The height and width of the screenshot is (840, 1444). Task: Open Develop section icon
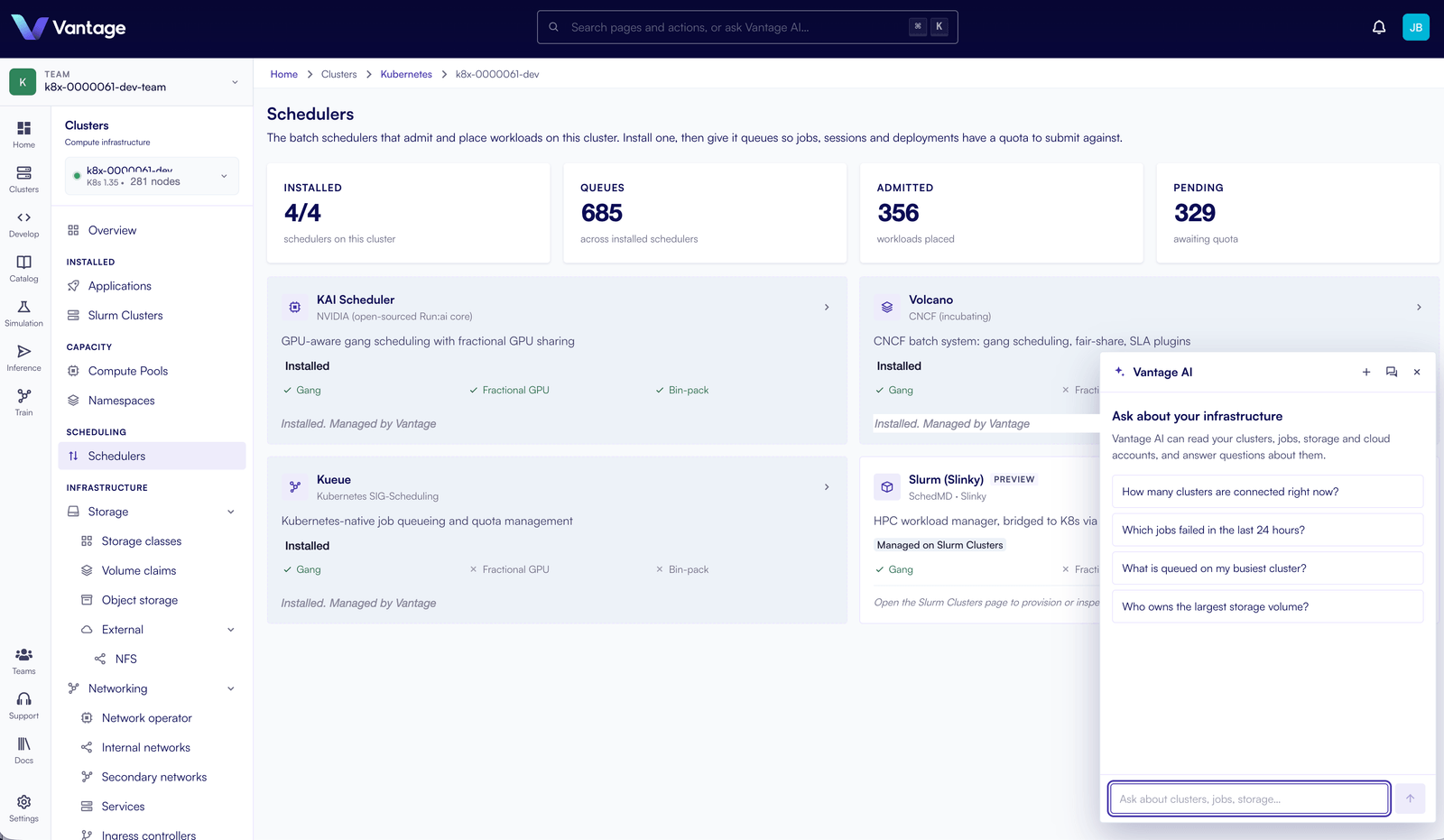tap(24, 224)
